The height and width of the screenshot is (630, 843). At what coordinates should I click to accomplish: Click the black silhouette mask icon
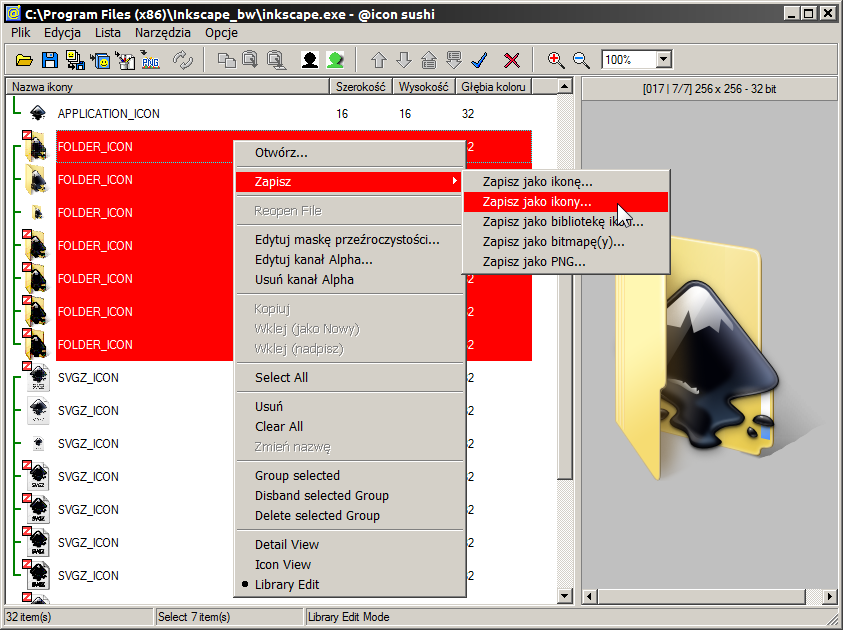(x=310, y=60)
